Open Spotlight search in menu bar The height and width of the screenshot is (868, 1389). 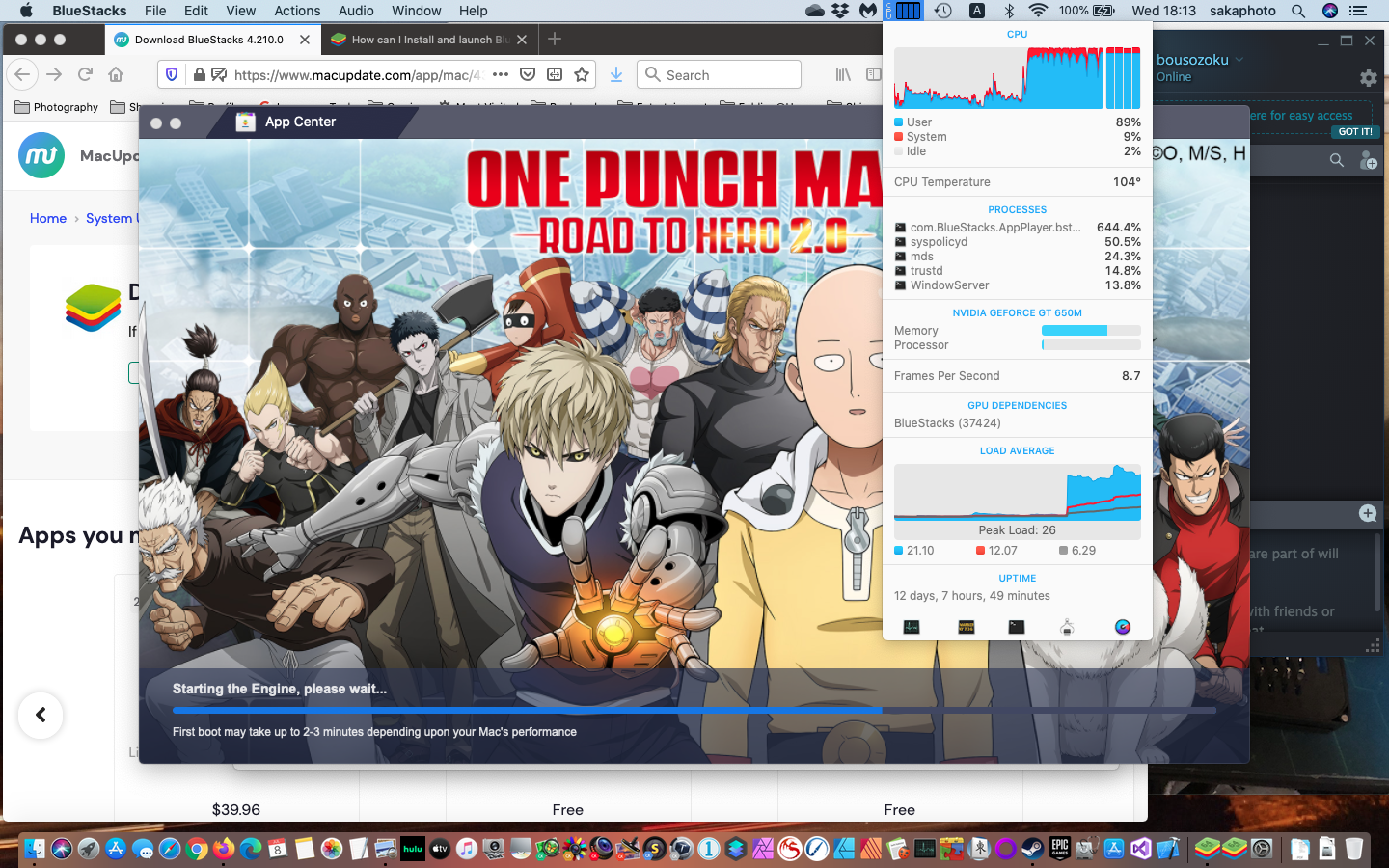1298,11
